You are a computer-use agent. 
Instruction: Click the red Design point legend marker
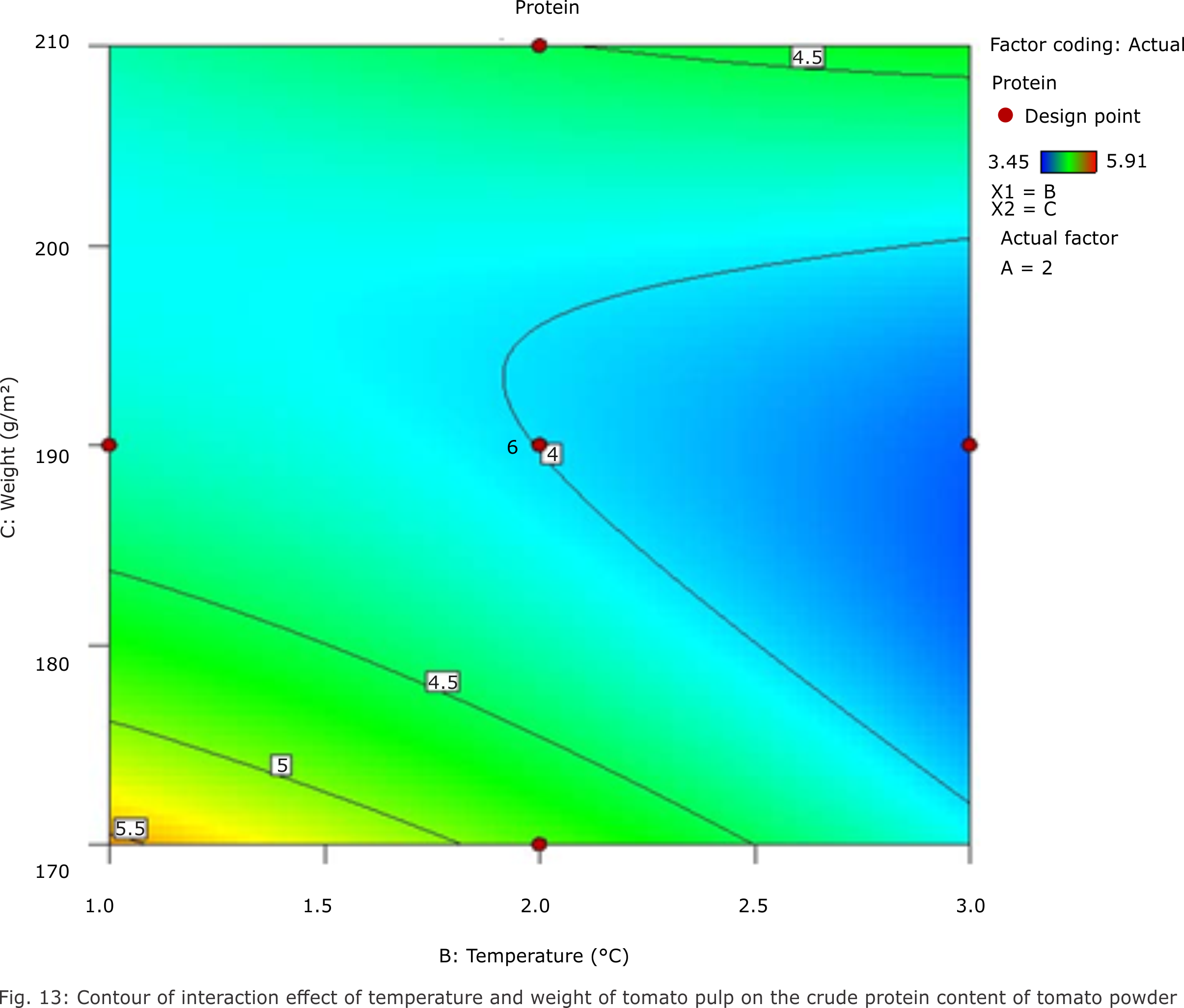tap(1006, 115)
